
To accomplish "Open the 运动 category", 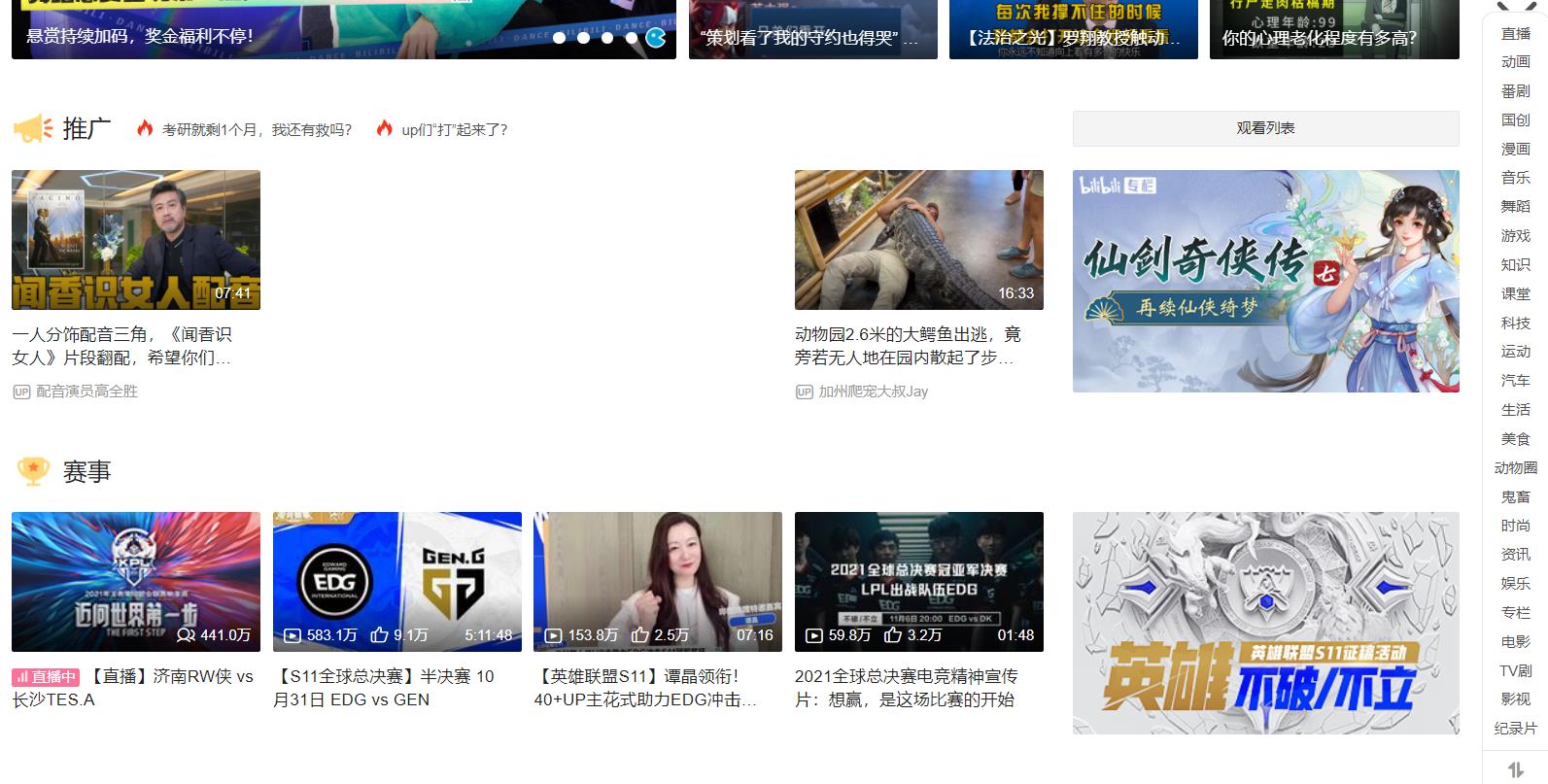I will coord(1516,352).
